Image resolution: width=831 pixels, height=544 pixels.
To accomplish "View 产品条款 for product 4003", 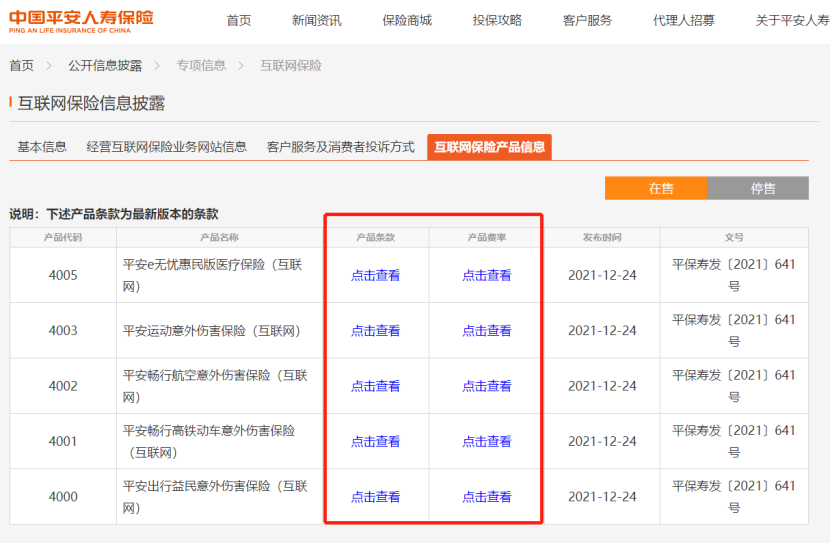I will click(375, 331).
